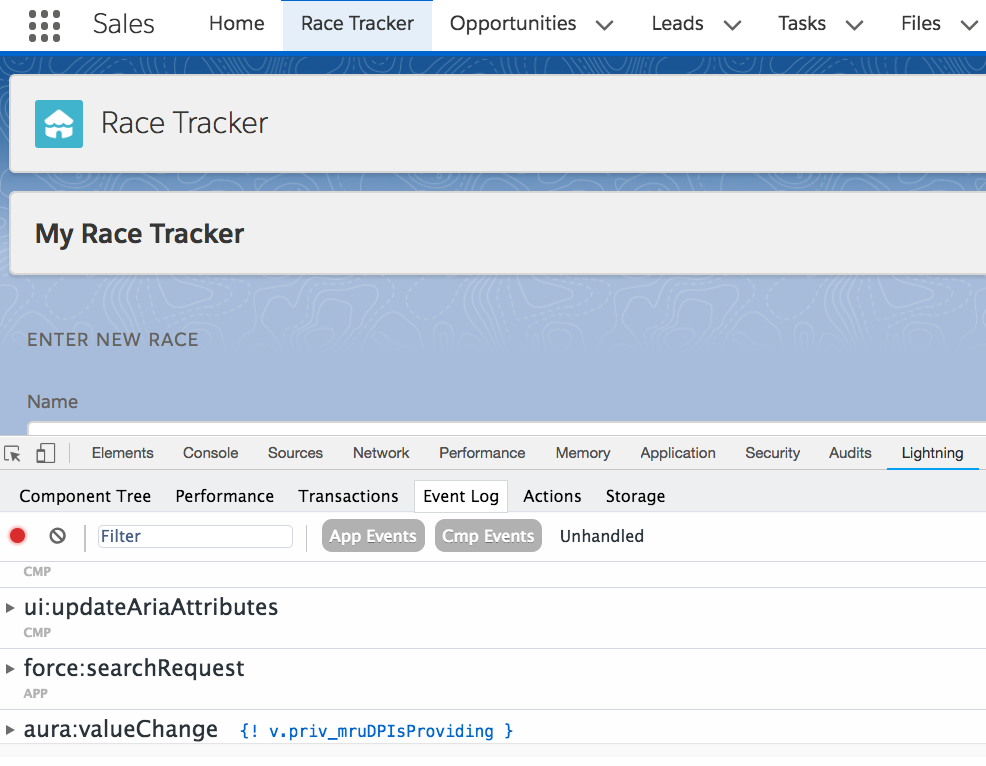The image size is (986, 766).
Task: Open the Tasks dropdown chevron
Action: point(853,25)
